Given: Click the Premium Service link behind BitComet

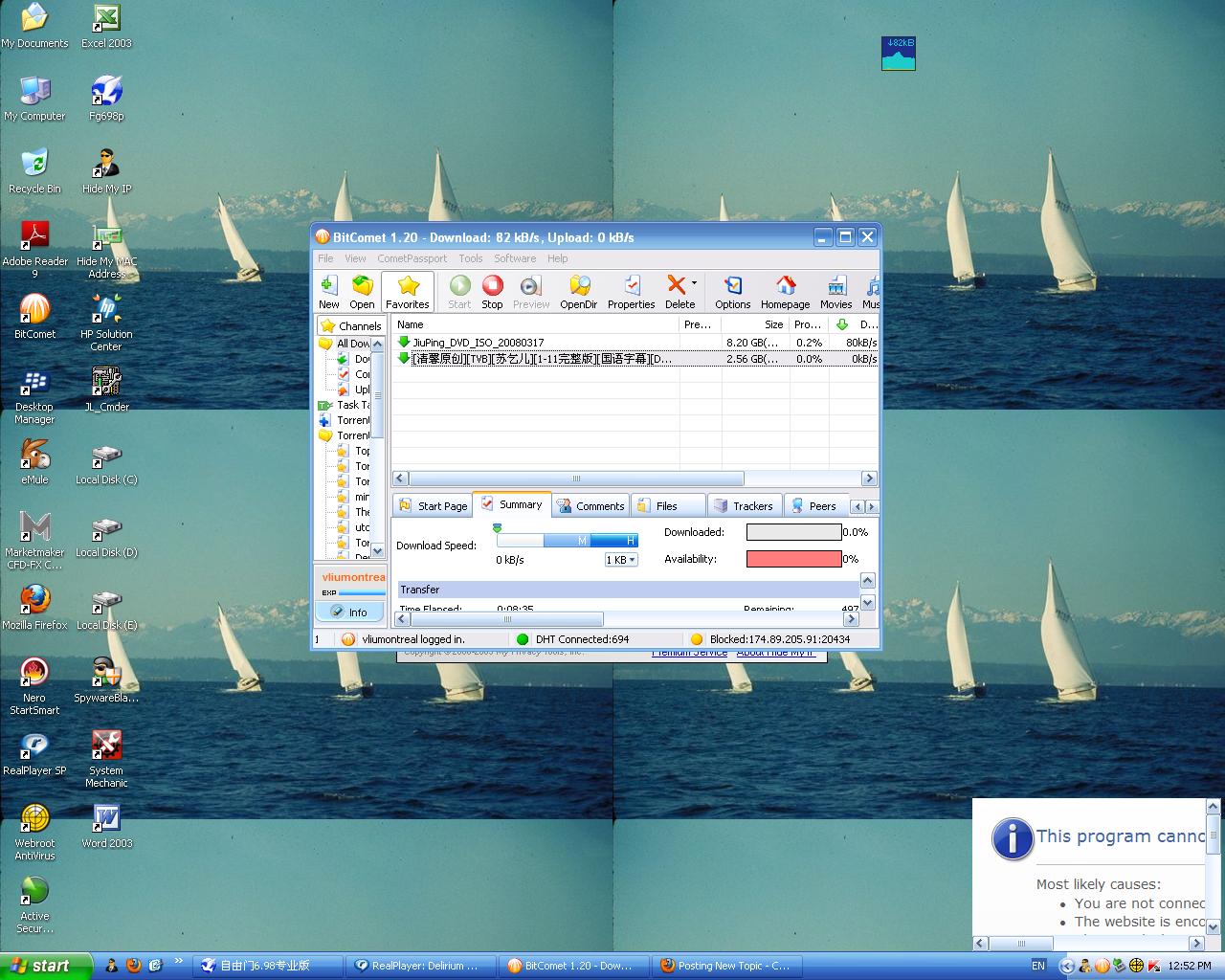Looking at the screenshot, I should (x=689, y=654).
